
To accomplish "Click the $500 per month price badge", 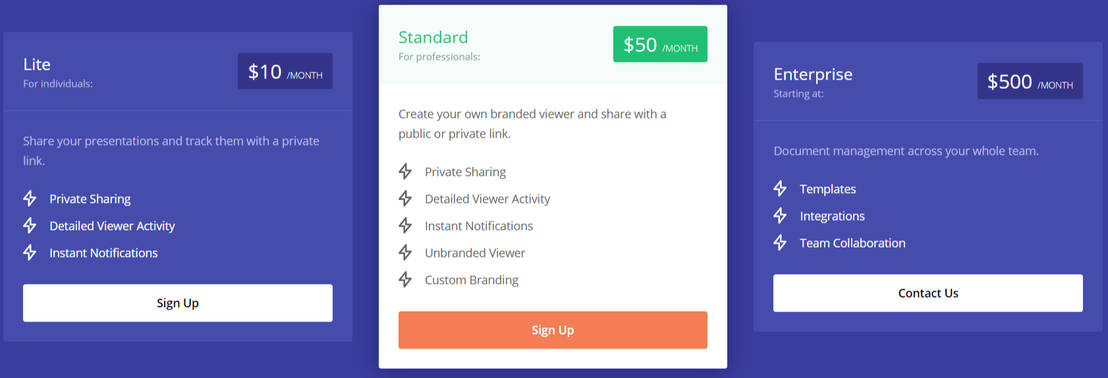I will (1030, 81).
